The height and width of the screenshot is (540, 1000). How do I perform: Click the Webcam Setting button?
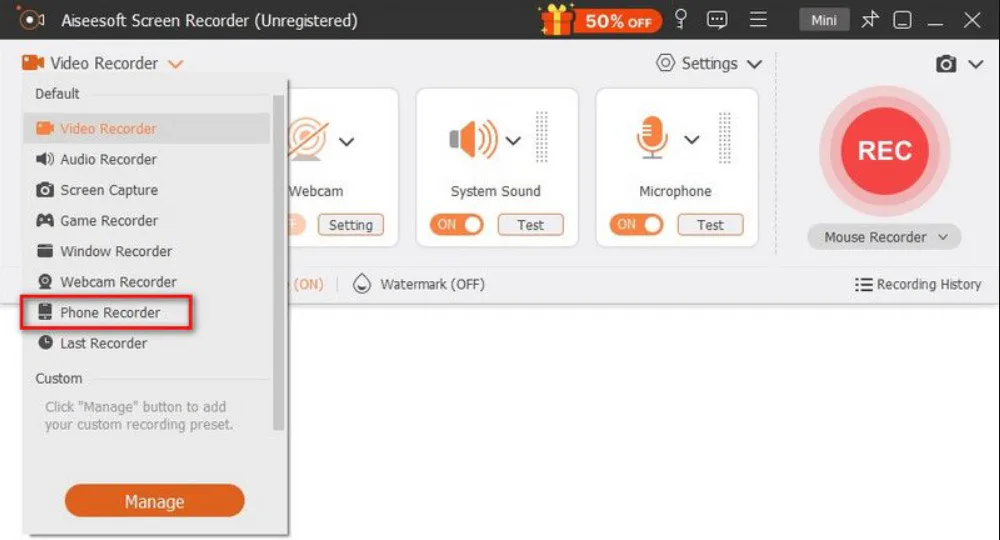coord(351,225)
